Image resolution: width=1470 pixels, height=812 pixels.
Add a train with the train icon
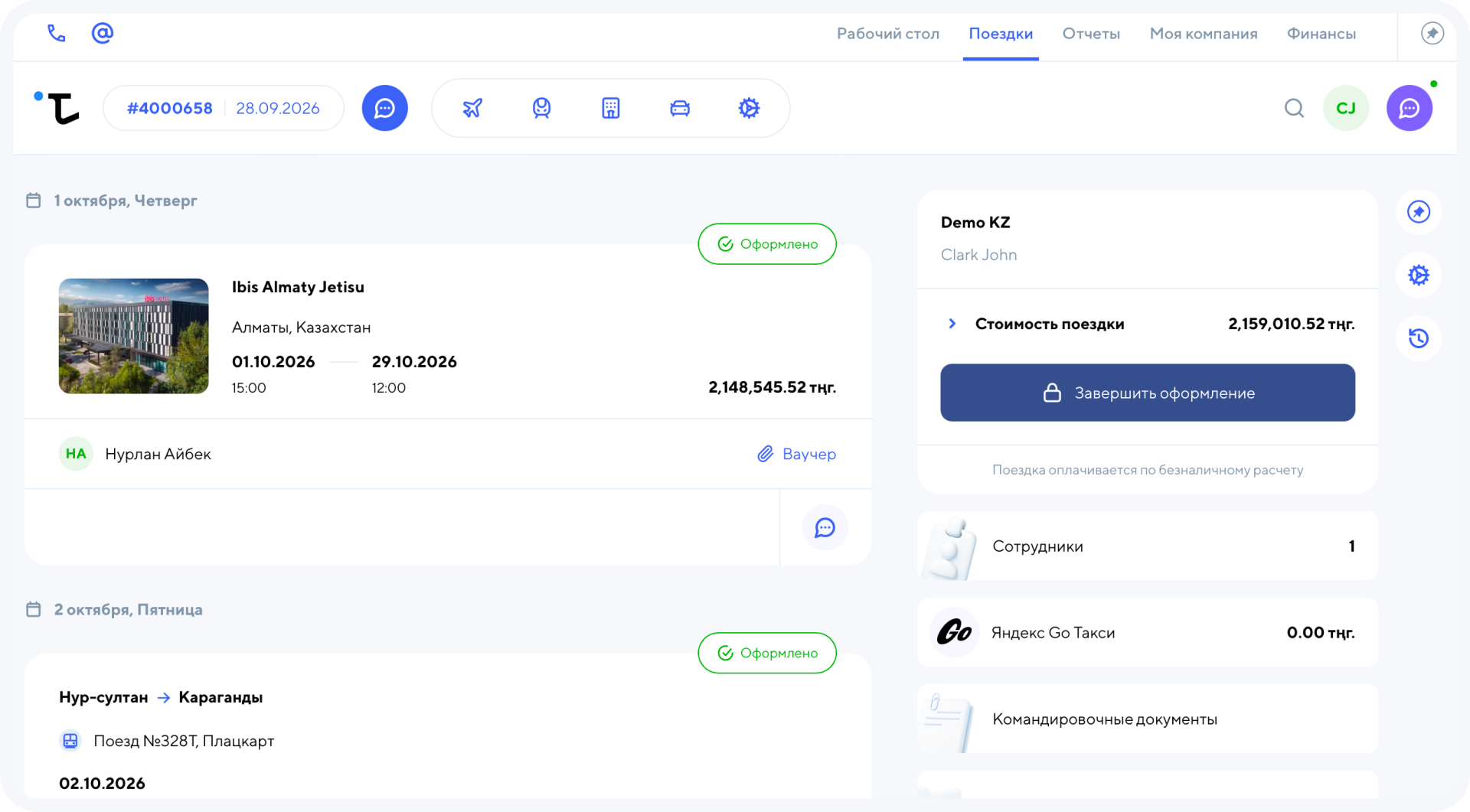(541, 108)
